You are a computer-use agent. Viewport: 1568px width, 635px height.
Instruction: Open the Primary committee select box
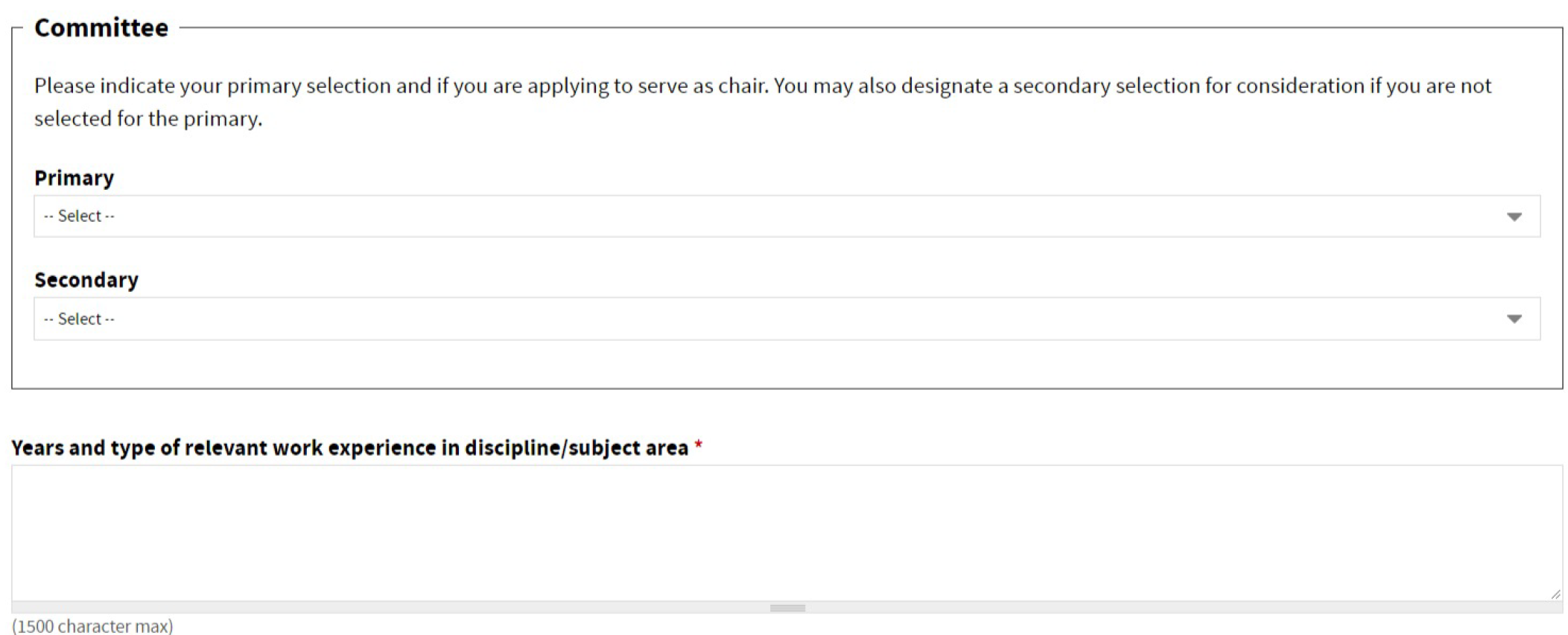click(787, 217)
